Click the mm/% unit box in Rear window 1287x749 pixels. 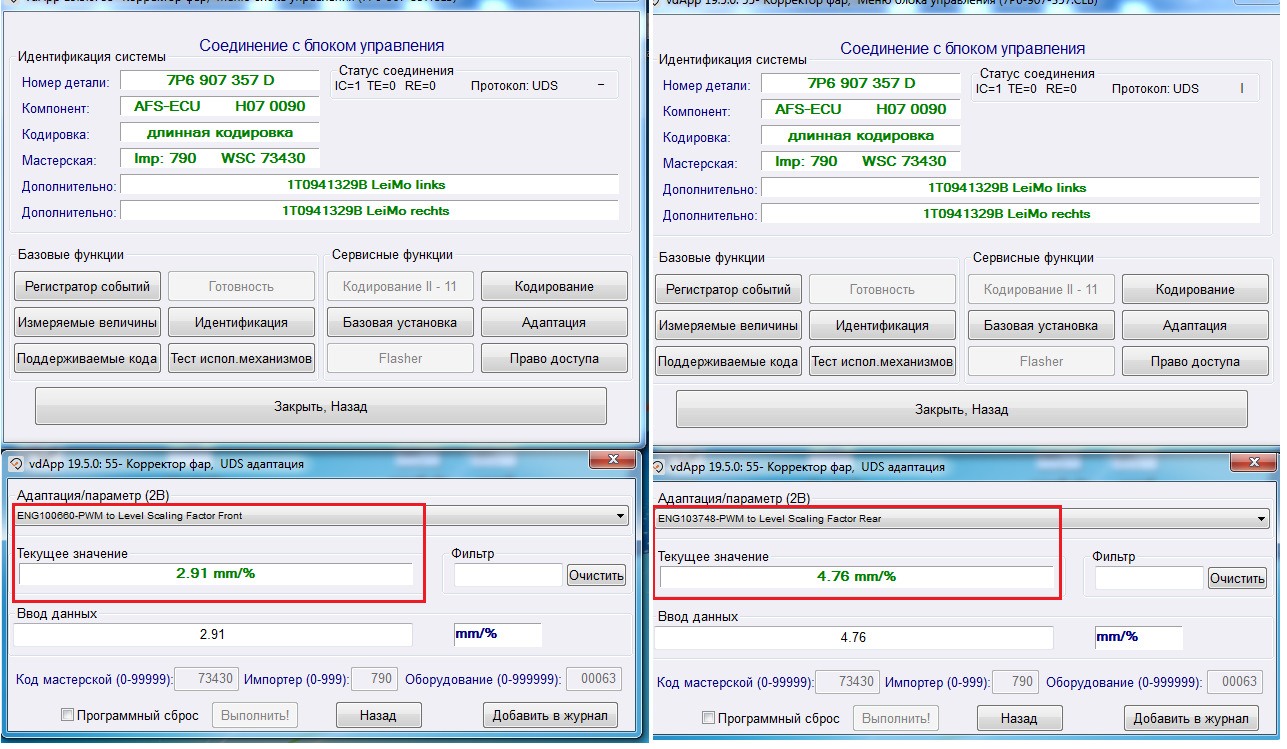(1138, 638)
